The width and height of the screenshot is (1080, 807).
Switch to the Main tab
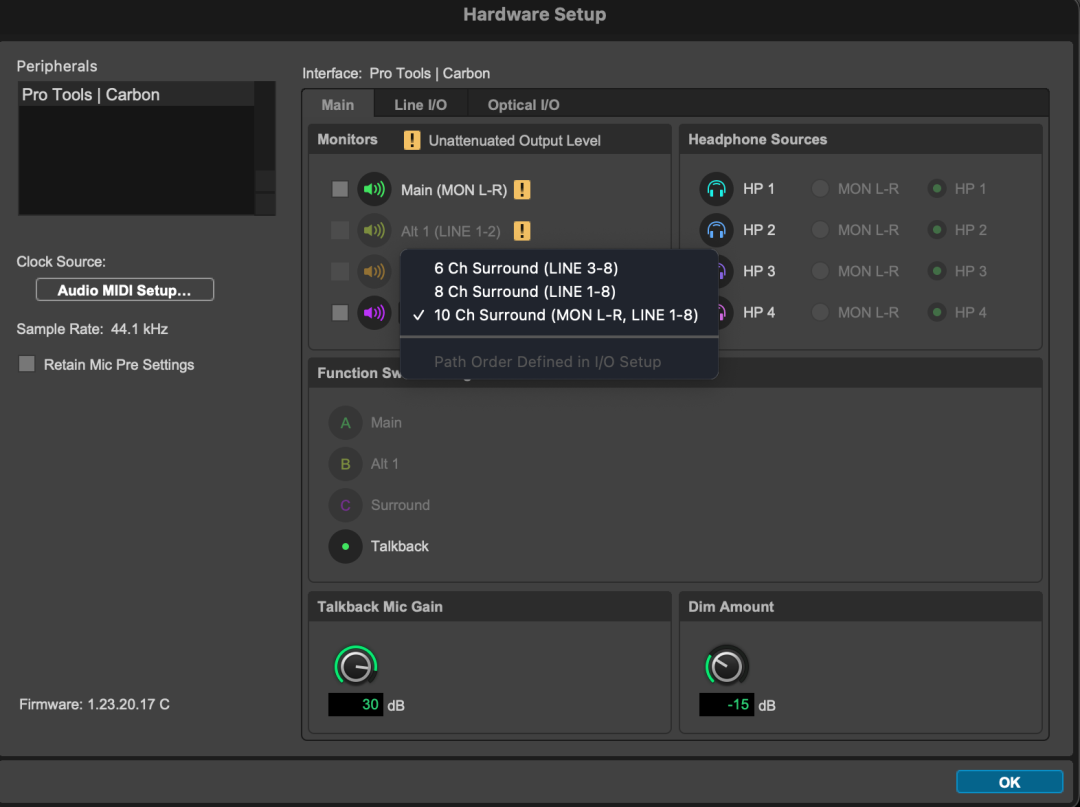point(338,105)
